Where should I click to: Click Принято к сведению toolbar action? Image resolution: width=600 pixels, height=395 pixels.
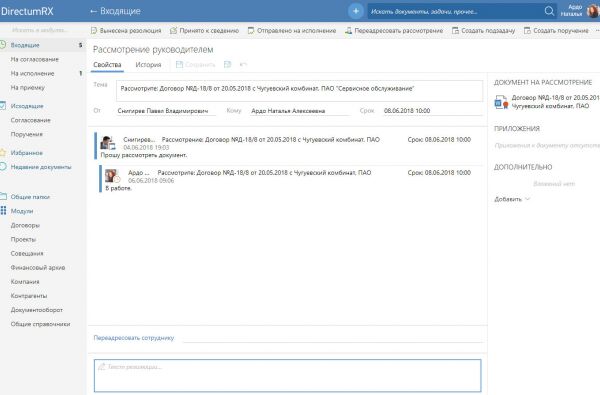pos(205,31)
